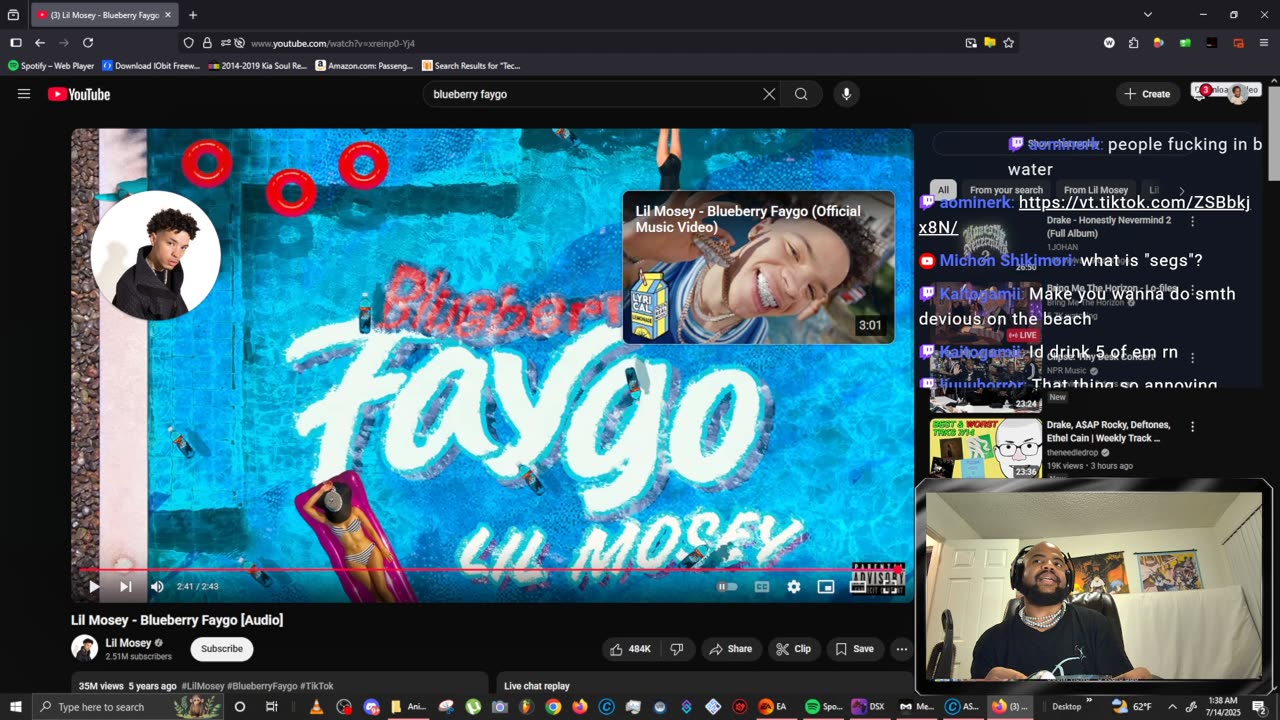The height and width of the screenshot is (720, 1280).
Task: Toggle the autoplay switch
Action: pyautogui.click(x=727, y=587)
